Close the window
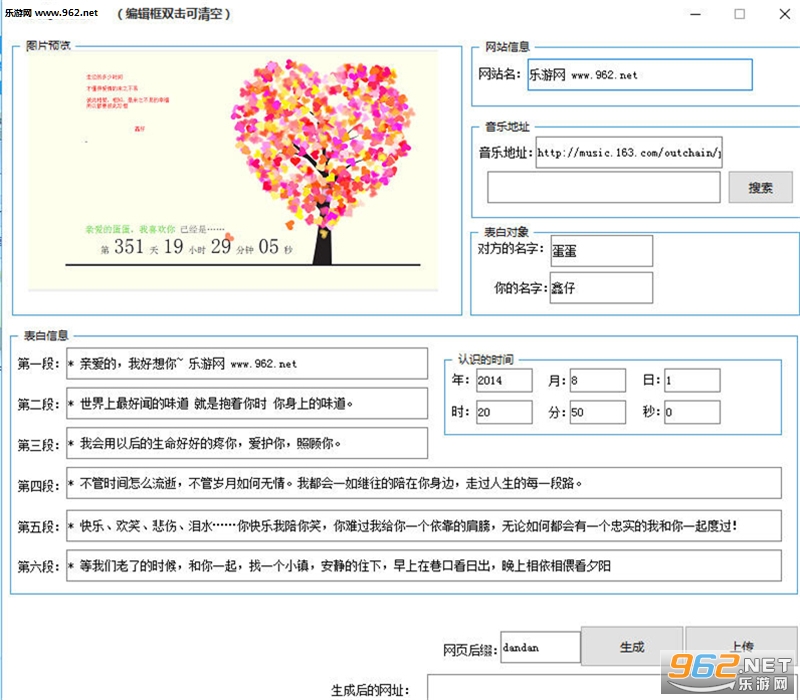This screenshot has width=800, height=700. 785,14
